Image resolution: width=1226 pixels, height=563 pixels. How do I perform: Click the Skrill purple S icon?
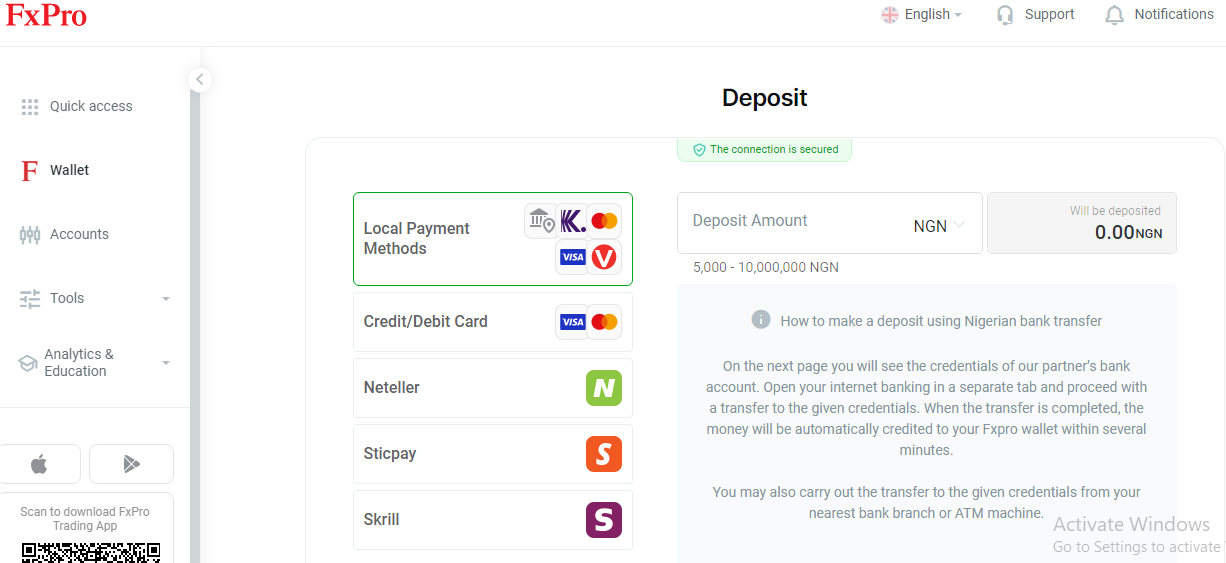[604, 520]
